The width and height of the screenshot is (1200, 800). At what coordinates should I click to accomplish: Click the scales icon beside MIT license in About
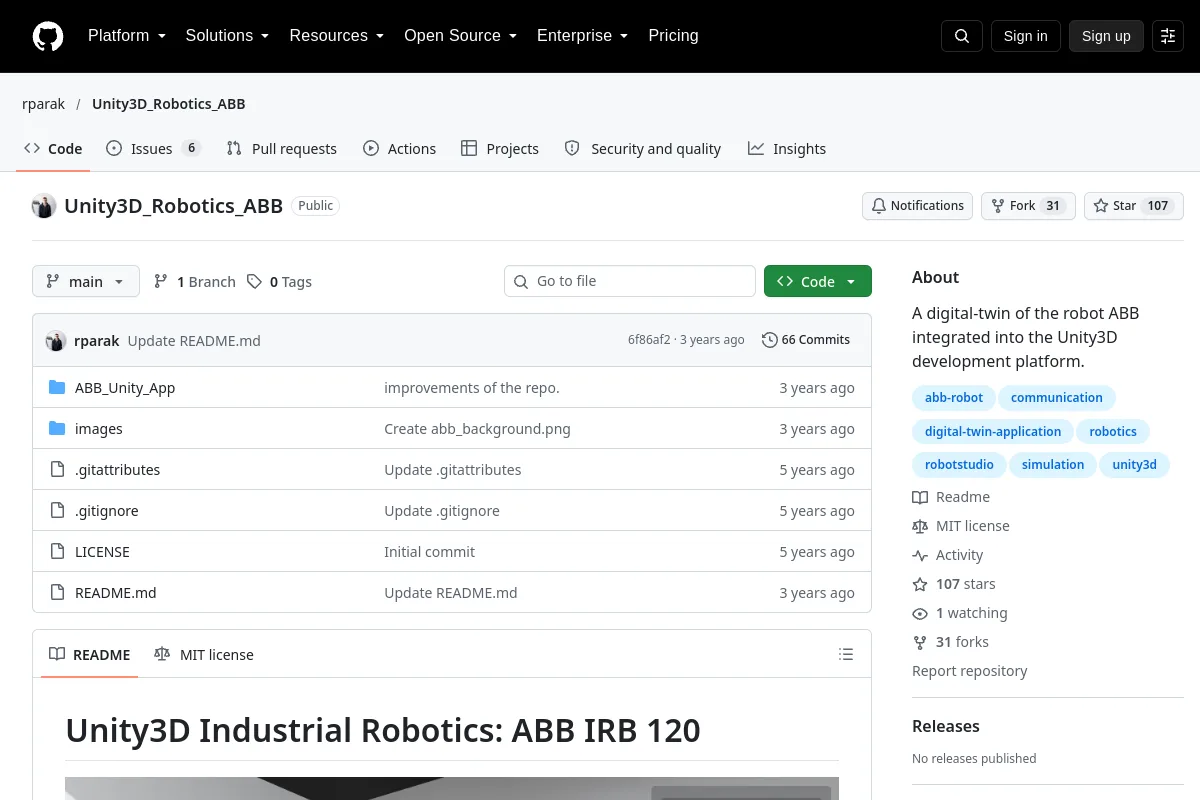[x=920, y=526]
